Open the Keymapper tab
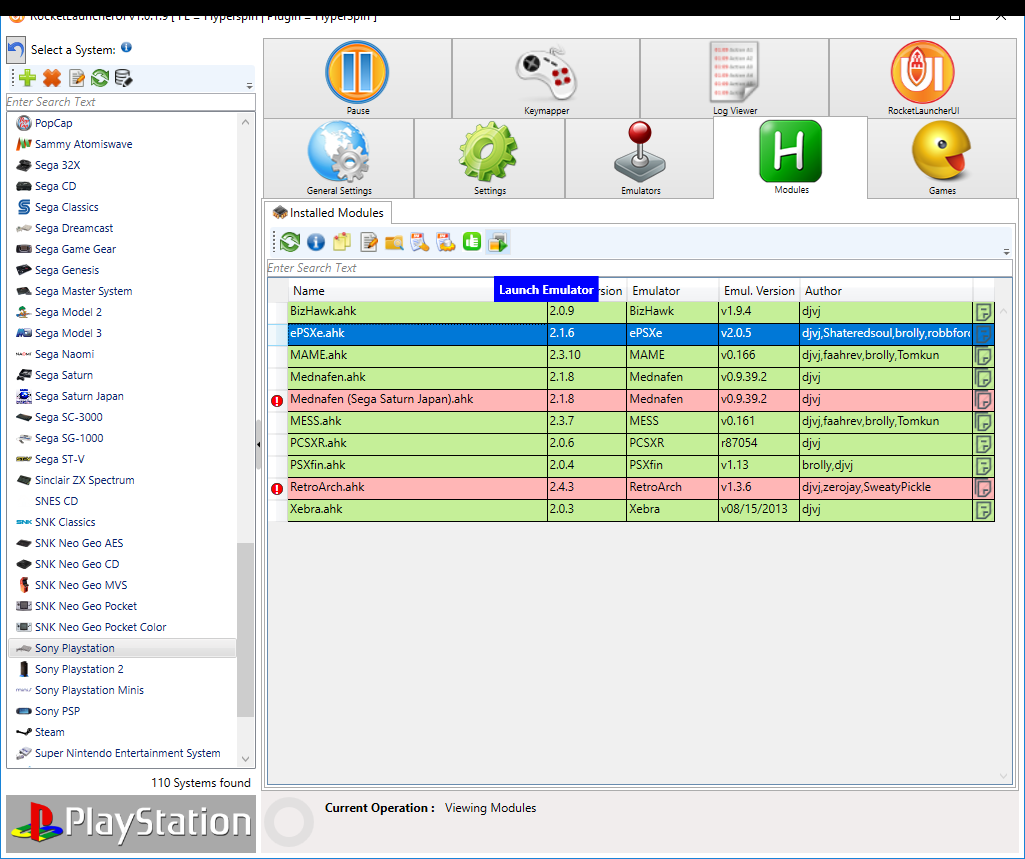Screen dimensions: 1025x859 tap(545, 78)
